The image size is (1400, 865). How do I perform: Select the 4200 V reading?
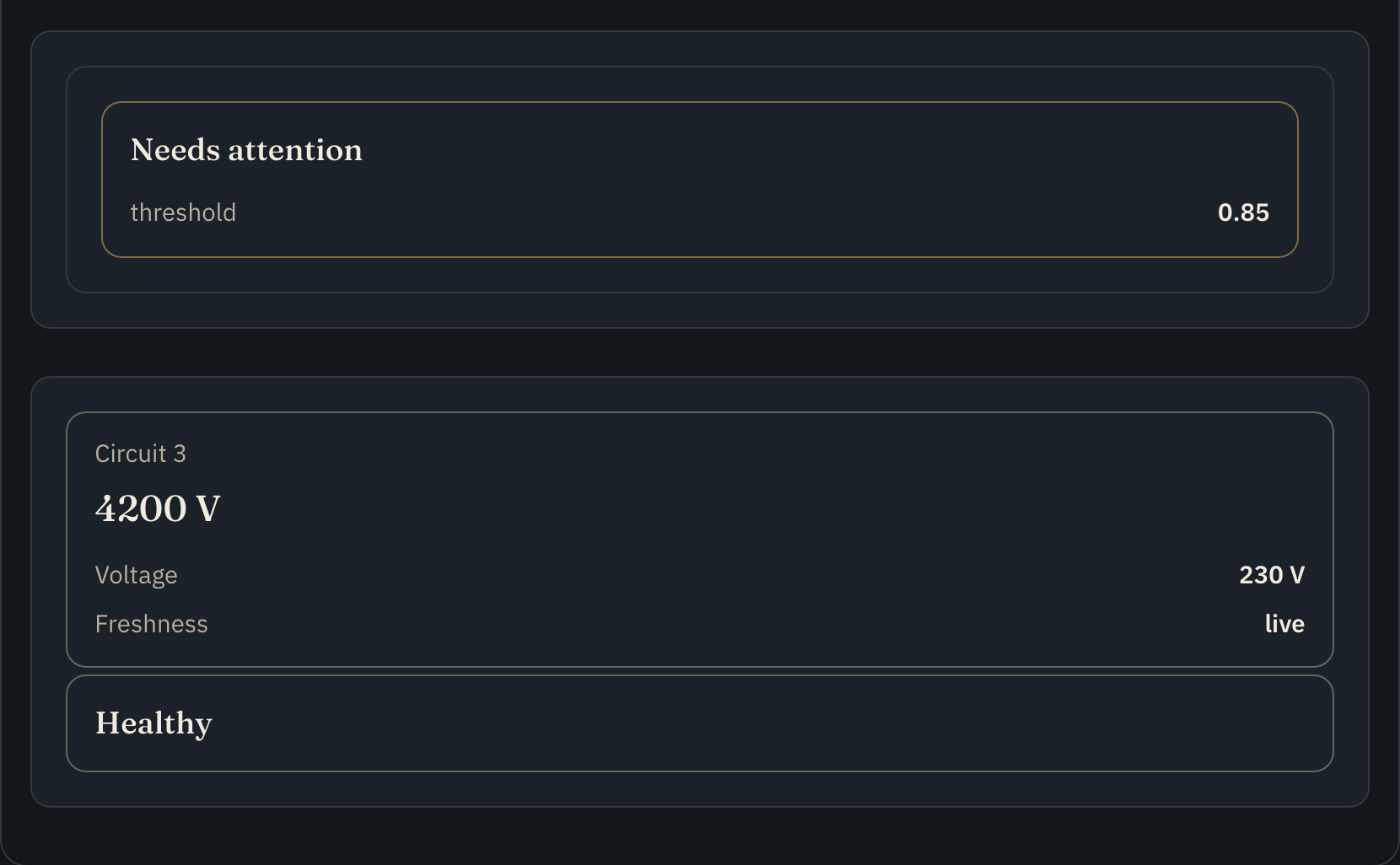click(158, 508)
